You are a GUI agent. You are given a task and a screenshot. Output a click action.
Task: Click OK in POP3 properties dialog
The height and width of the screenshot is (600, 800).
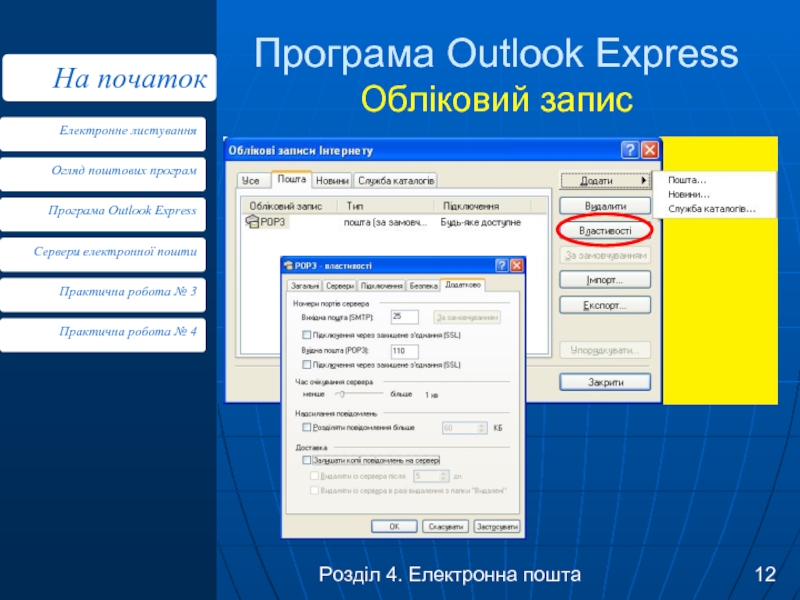[x=394, y=526]
